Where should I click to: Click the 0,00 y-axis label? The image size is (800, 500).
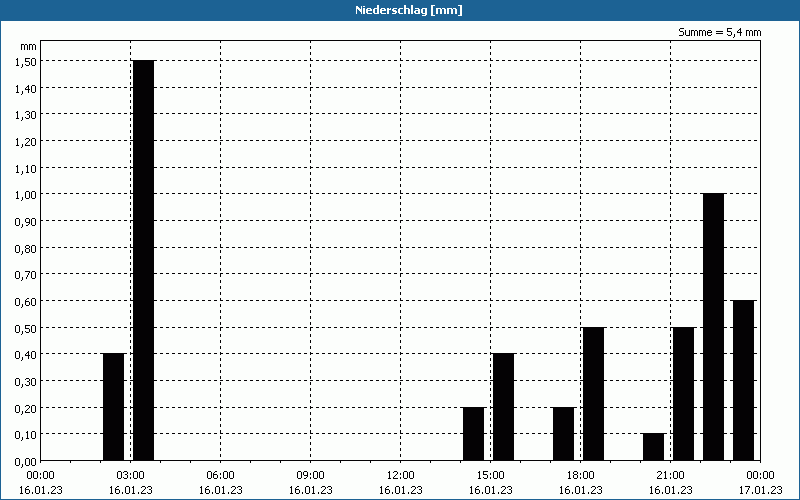[x=26, y=461]
